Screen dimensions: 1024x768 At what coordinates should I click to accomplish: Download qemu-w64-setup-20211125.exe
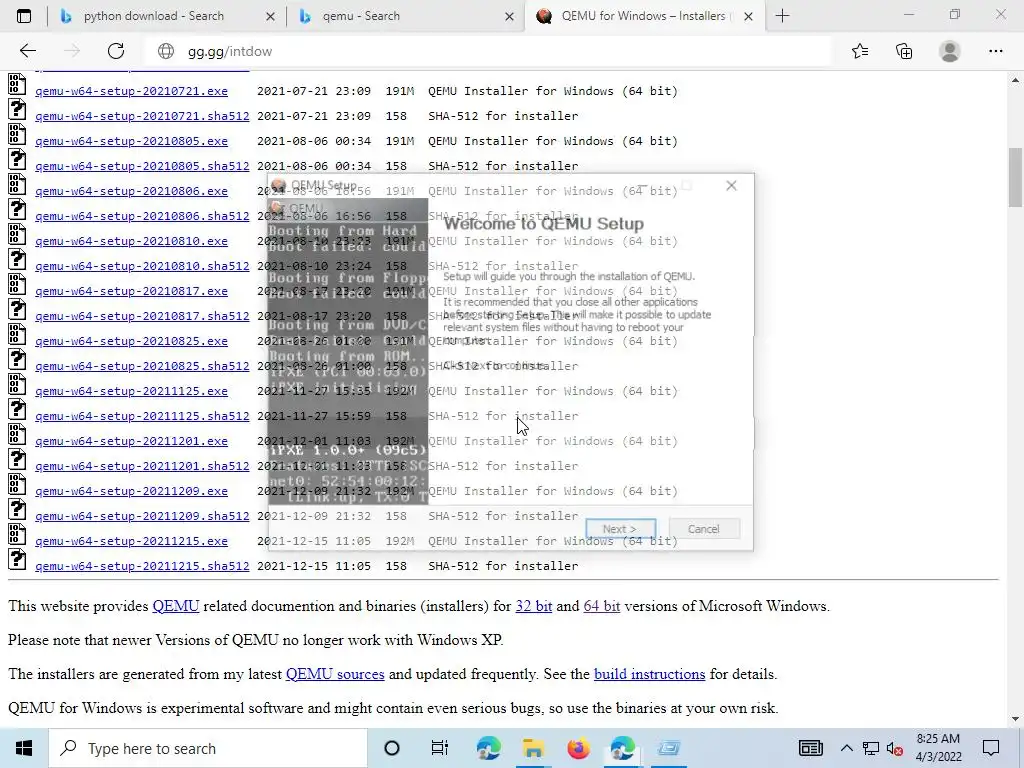pyautogui.click(x=131, y=391)
